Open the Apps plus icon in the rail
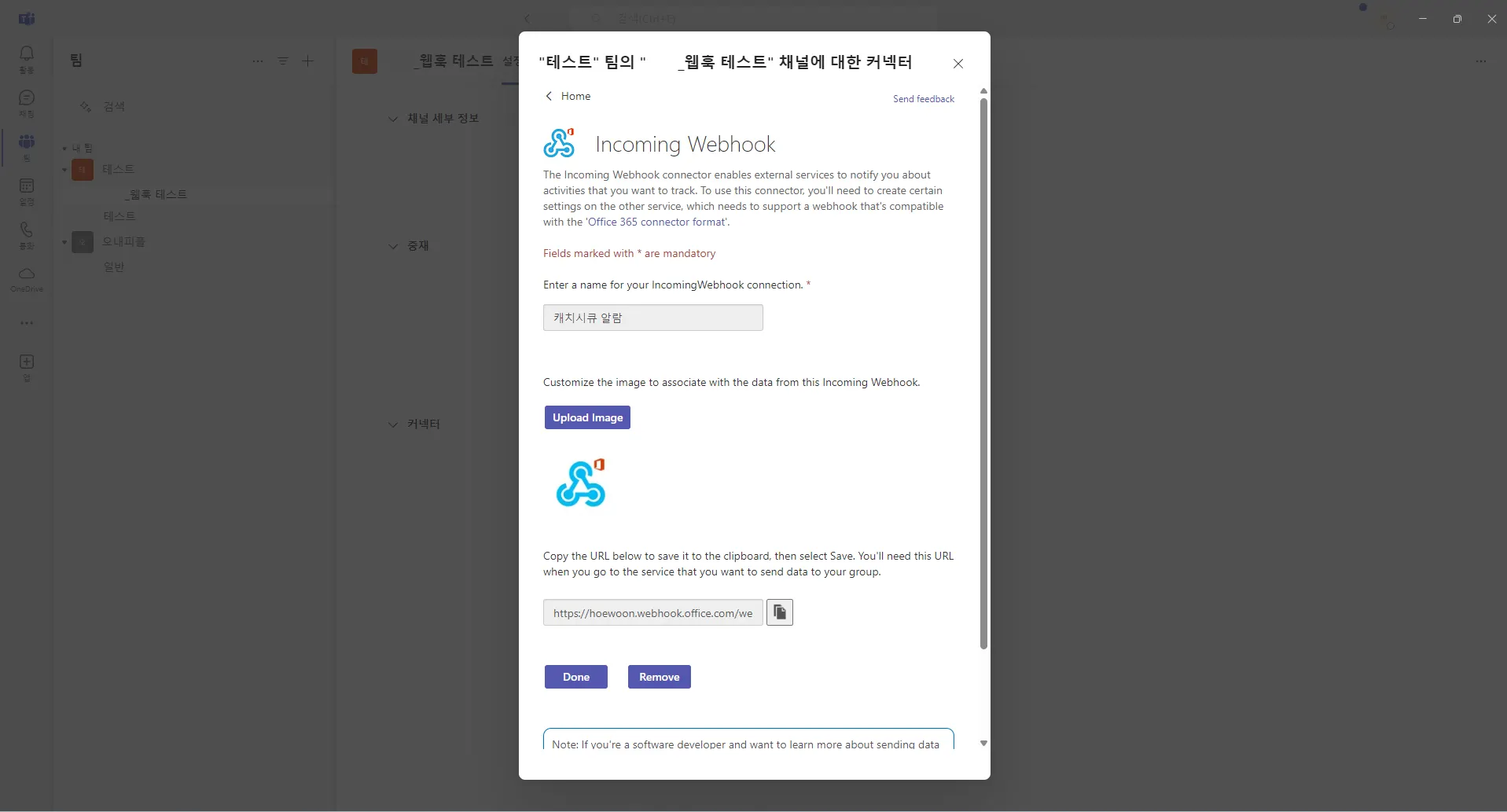 coord(27,366)
